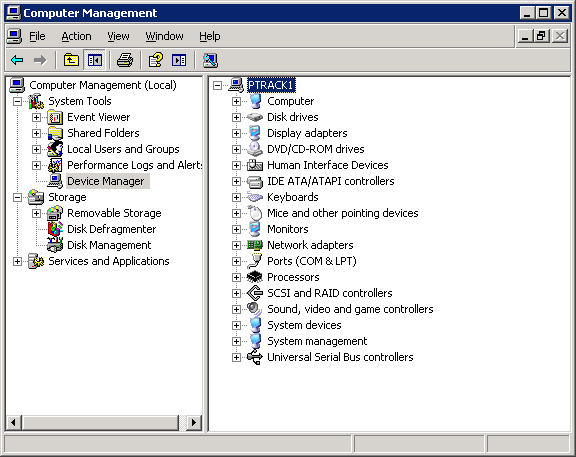Open the View menu

(x=118, y=36)
